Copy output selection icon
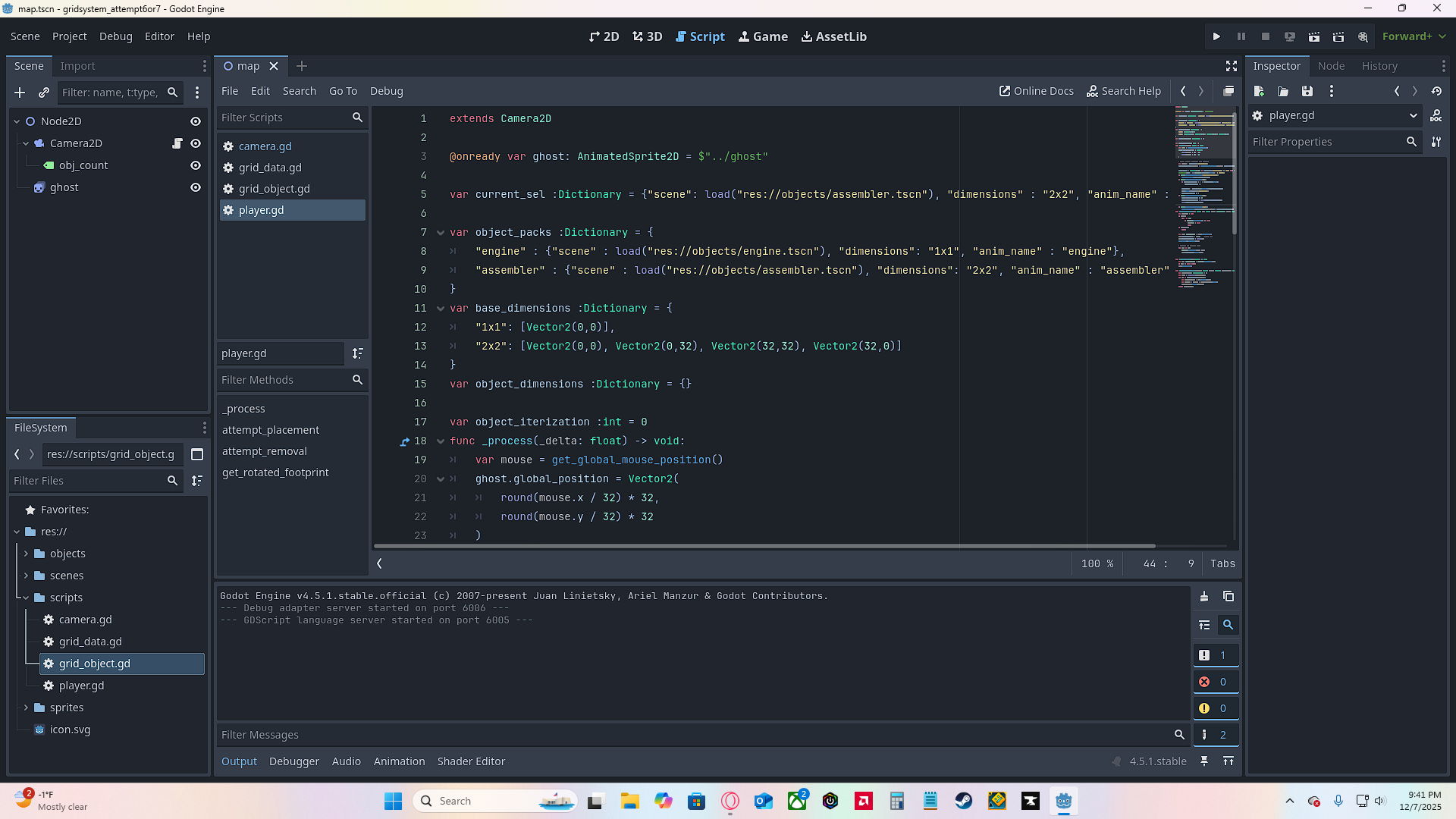Viewport: 1456px width, 819px height. pos(1228,597)
